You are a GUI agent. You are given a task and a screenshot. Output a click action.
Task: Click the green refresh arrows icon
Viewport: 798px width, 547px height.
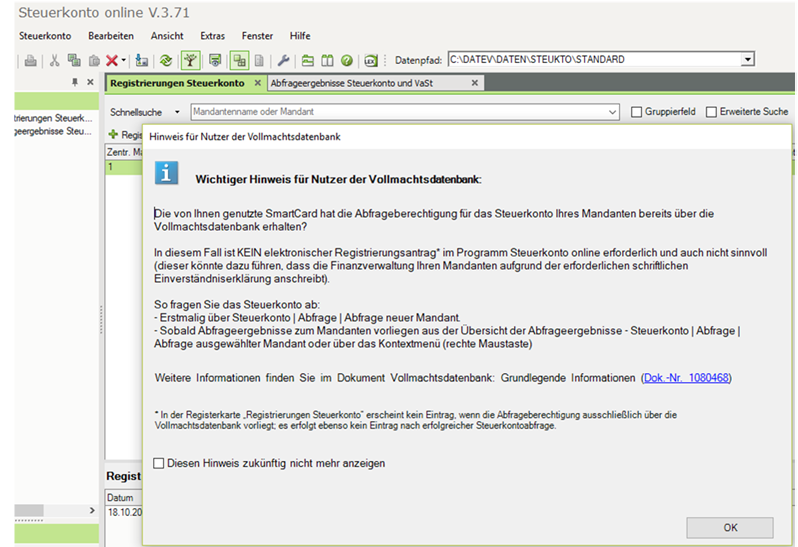tap(166, 61)
